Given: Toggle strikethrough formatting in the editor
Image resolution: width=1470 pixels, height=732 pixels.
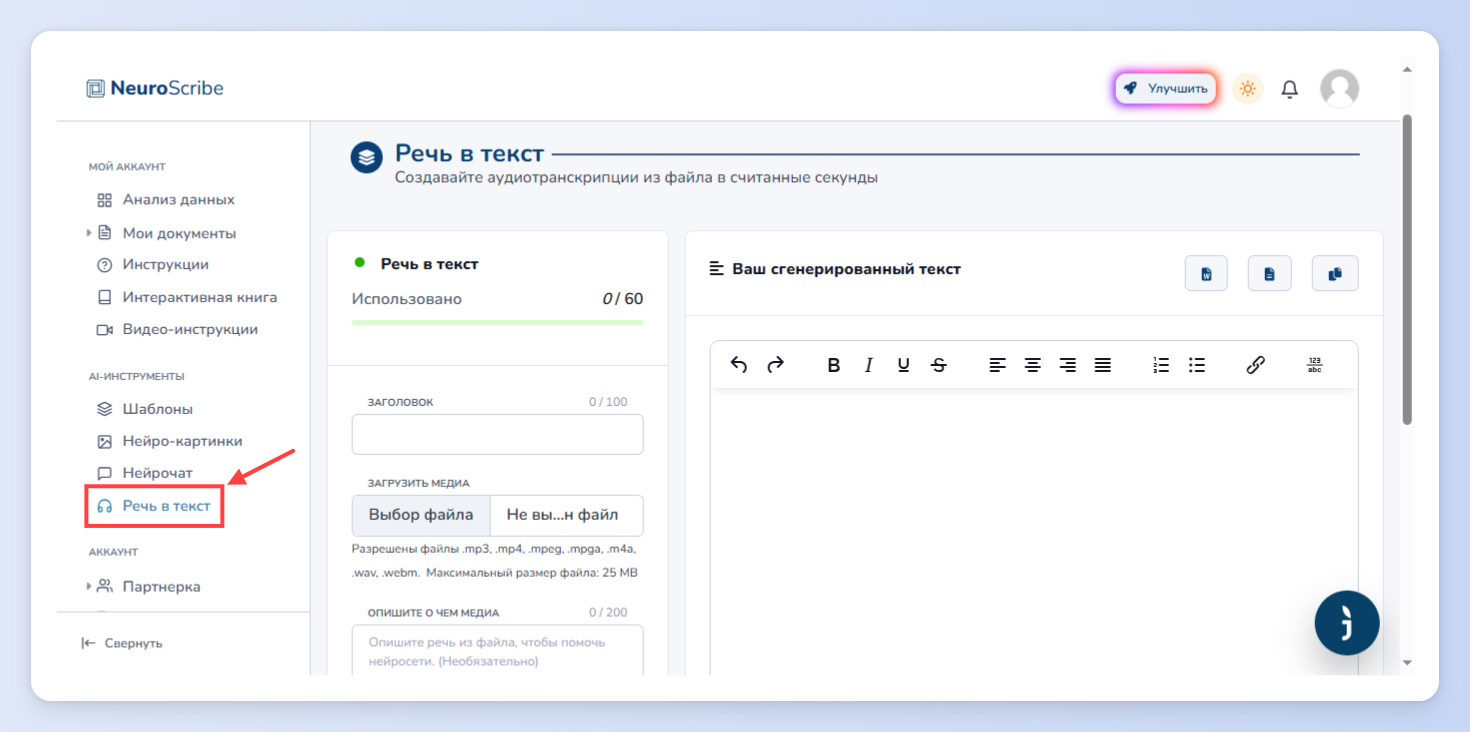Looking at the screenshot, I should click(938, 366).
